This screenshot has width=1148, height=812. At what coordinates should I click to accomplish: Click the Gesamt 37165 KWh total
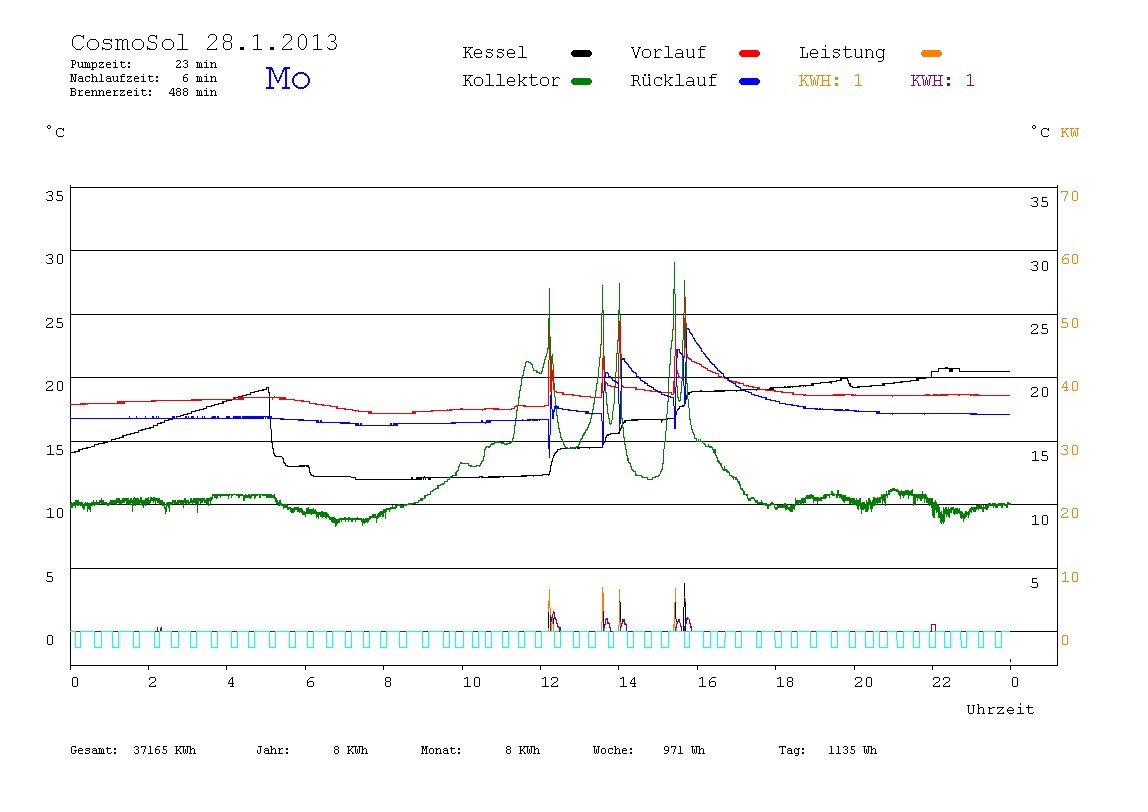click(133, 750)
